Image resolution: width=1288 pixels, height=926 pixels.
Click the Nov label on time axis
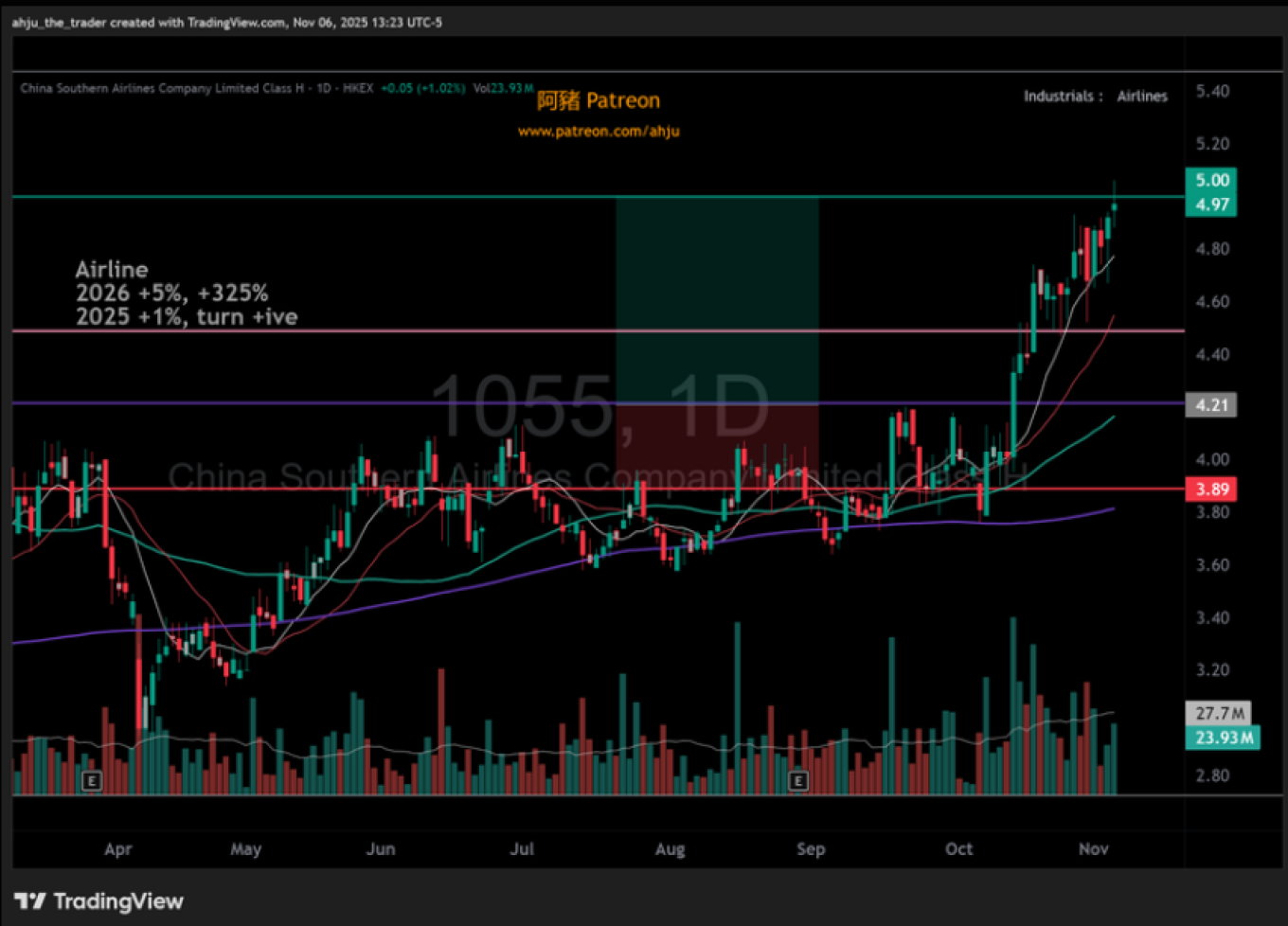coord(1093,848)
